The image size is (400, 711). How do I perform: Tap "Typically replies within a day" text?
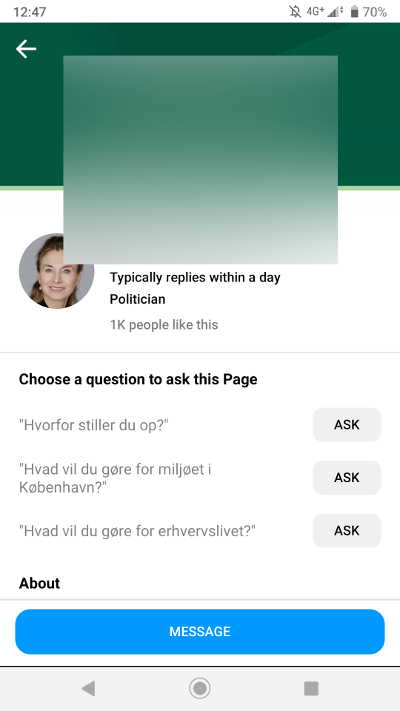tap(195, 278)
